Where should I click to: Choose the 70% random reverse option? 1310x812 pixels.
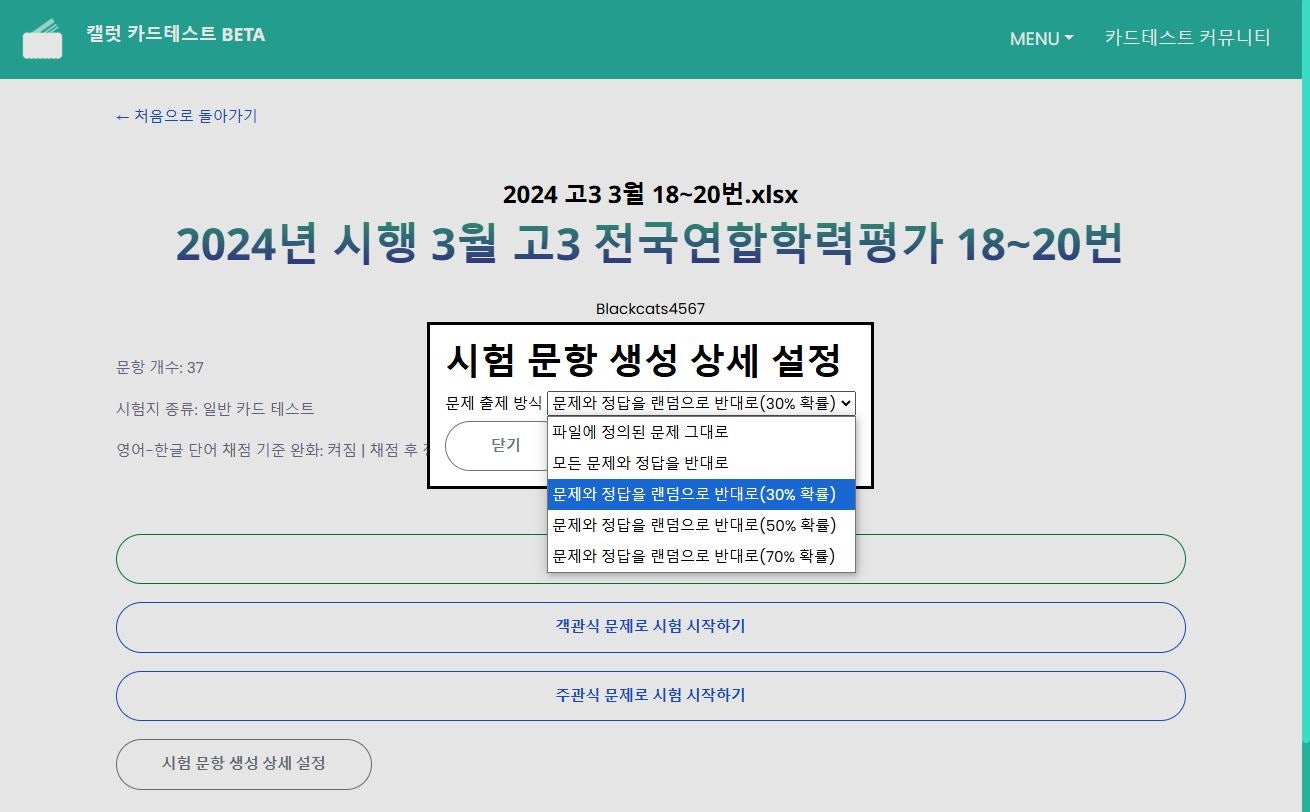(x=693, y=556)
